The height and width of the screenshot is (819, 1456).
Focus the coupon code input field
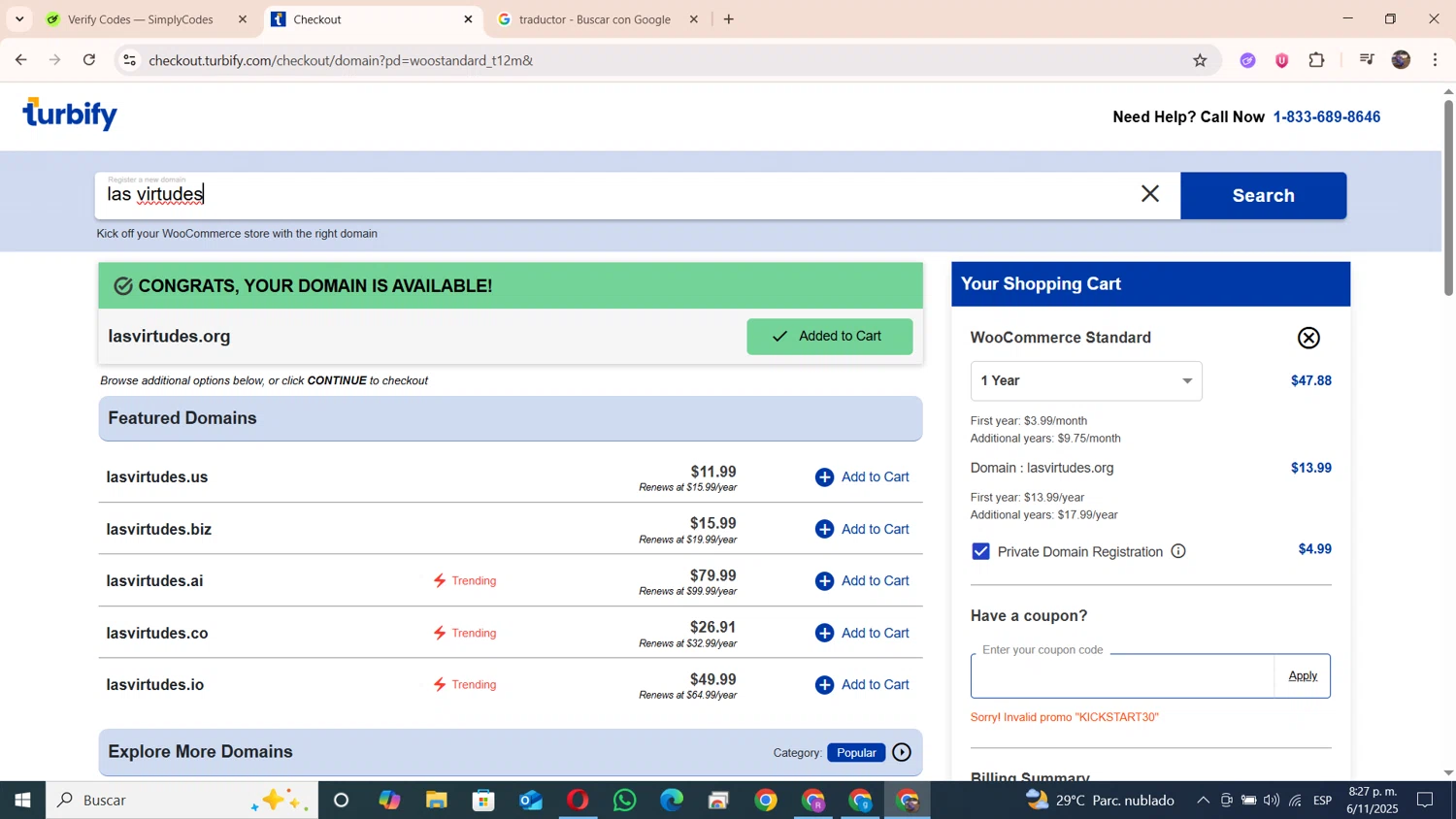point(1122,675)
